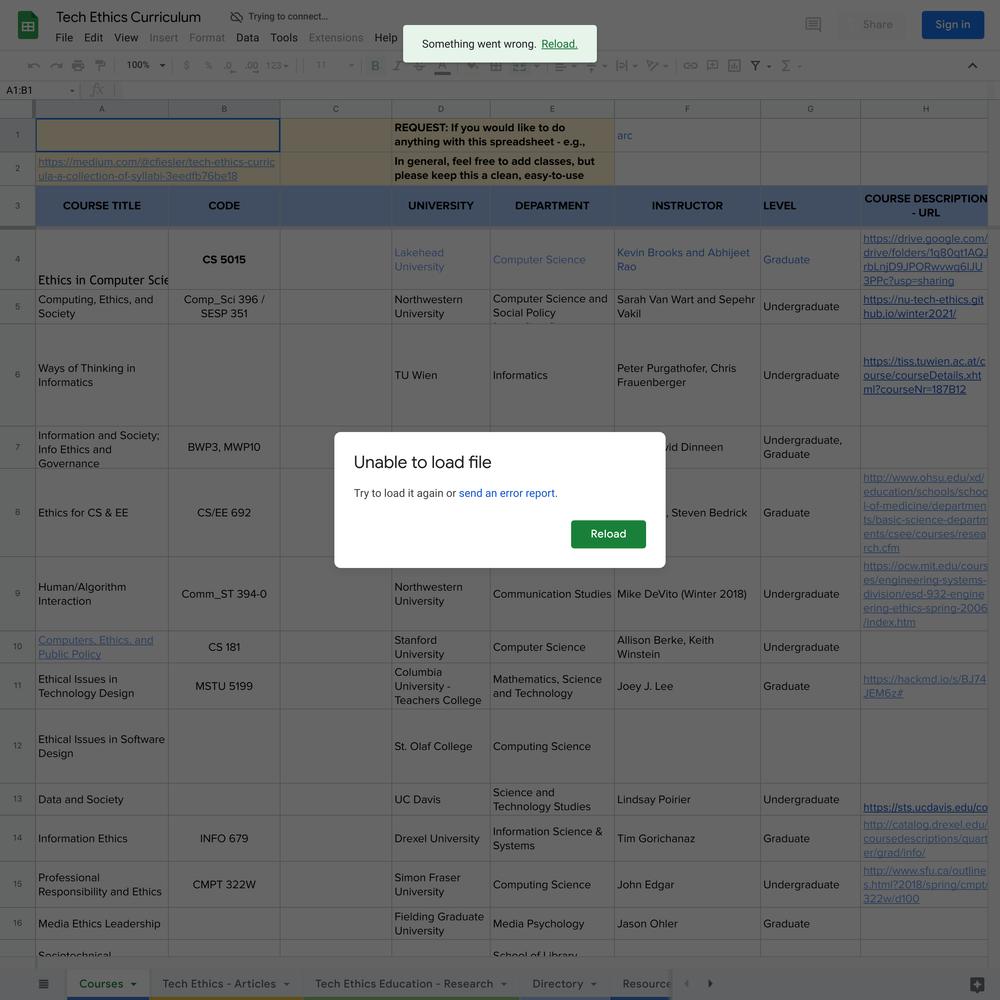
Task: Open the horizontal align dropdown
Action: pos(565,66)
